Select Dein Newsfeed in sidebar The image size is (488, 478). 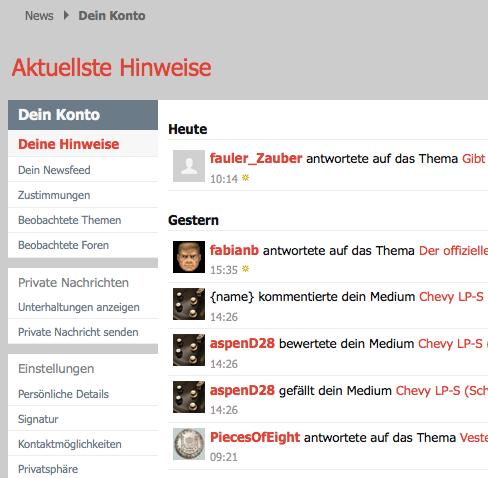pos(83,170)
